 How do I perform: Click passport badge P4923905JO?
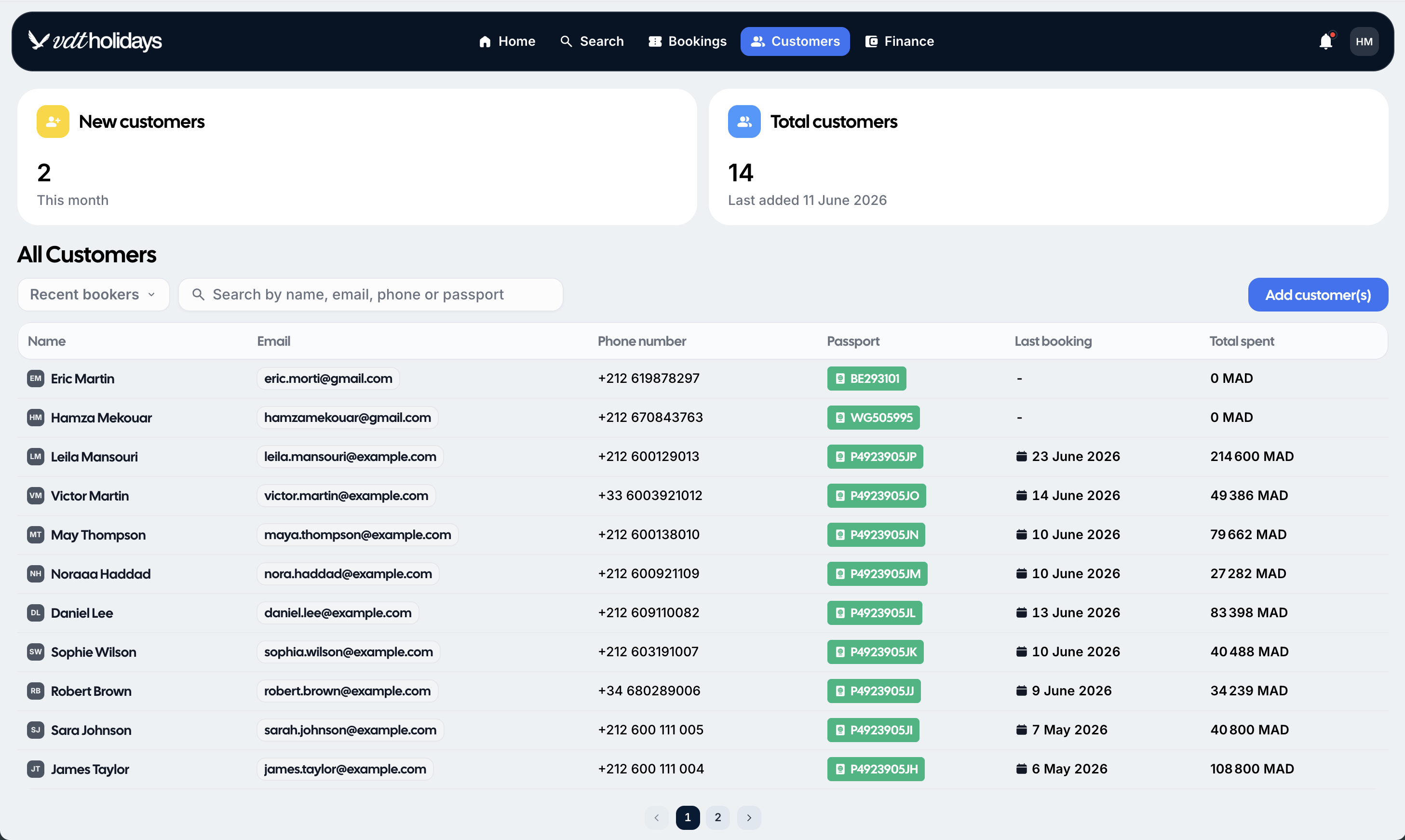click(x=877, y=495)
